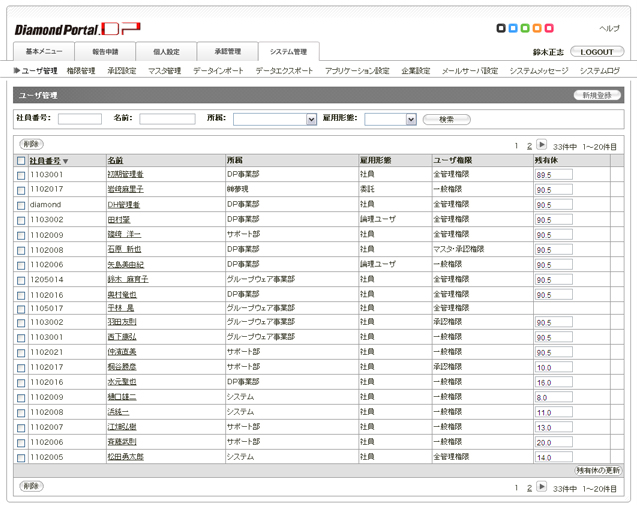637x505 pixels.
Task: Toggle the select-all checkbox in table header
Action: [21, 161]
